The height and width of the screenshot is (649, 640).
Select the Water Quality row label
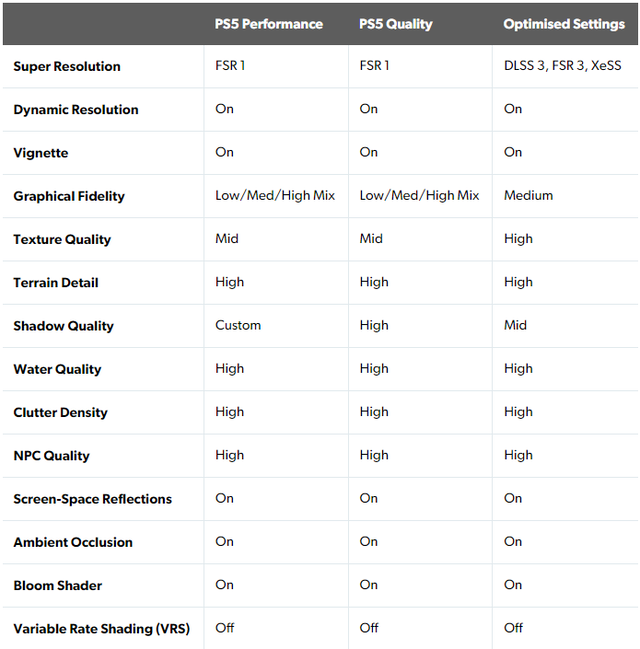[57, 369]
